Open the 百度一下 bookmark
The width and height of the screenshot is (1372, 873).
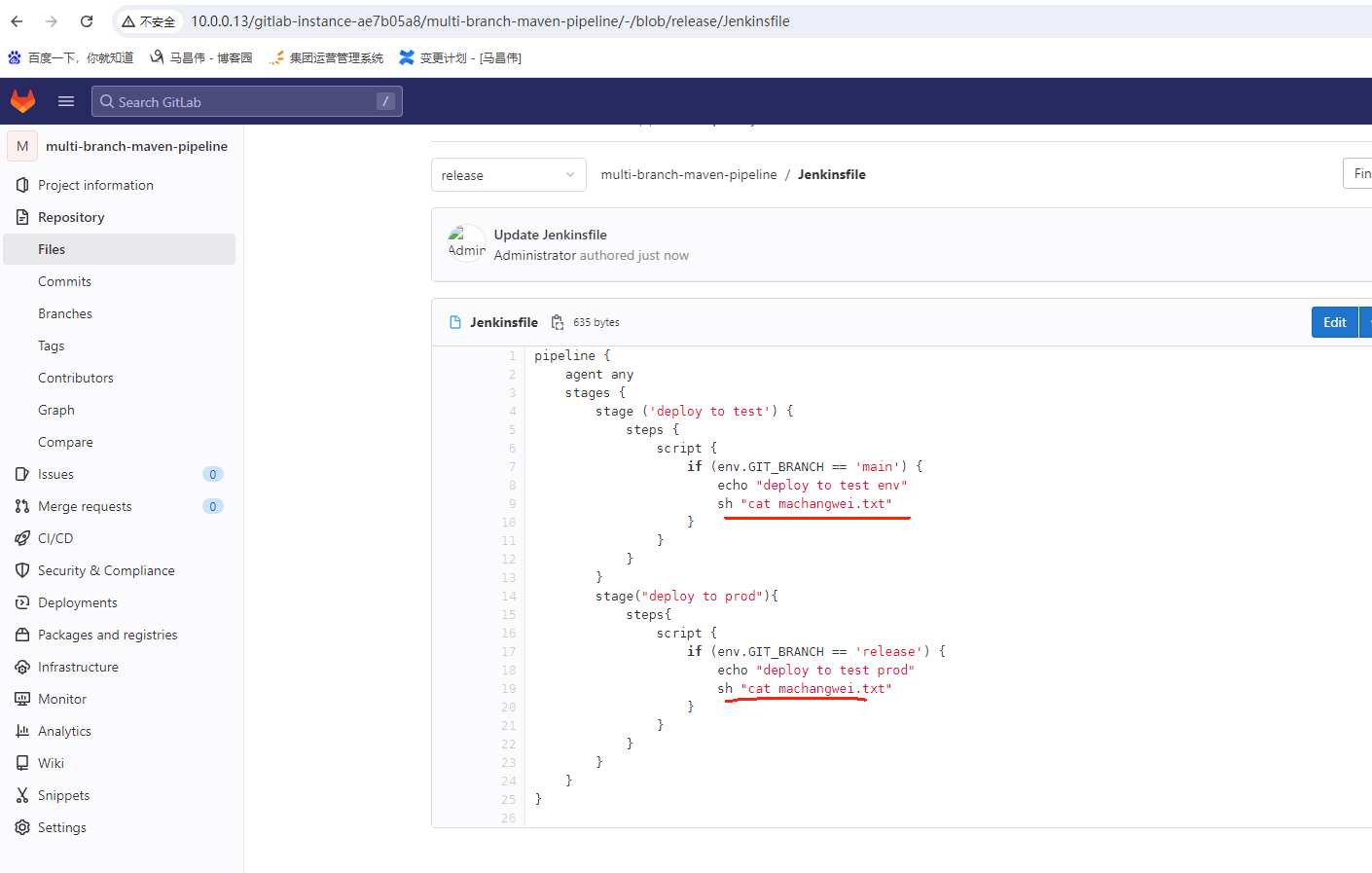click(71, 58)
